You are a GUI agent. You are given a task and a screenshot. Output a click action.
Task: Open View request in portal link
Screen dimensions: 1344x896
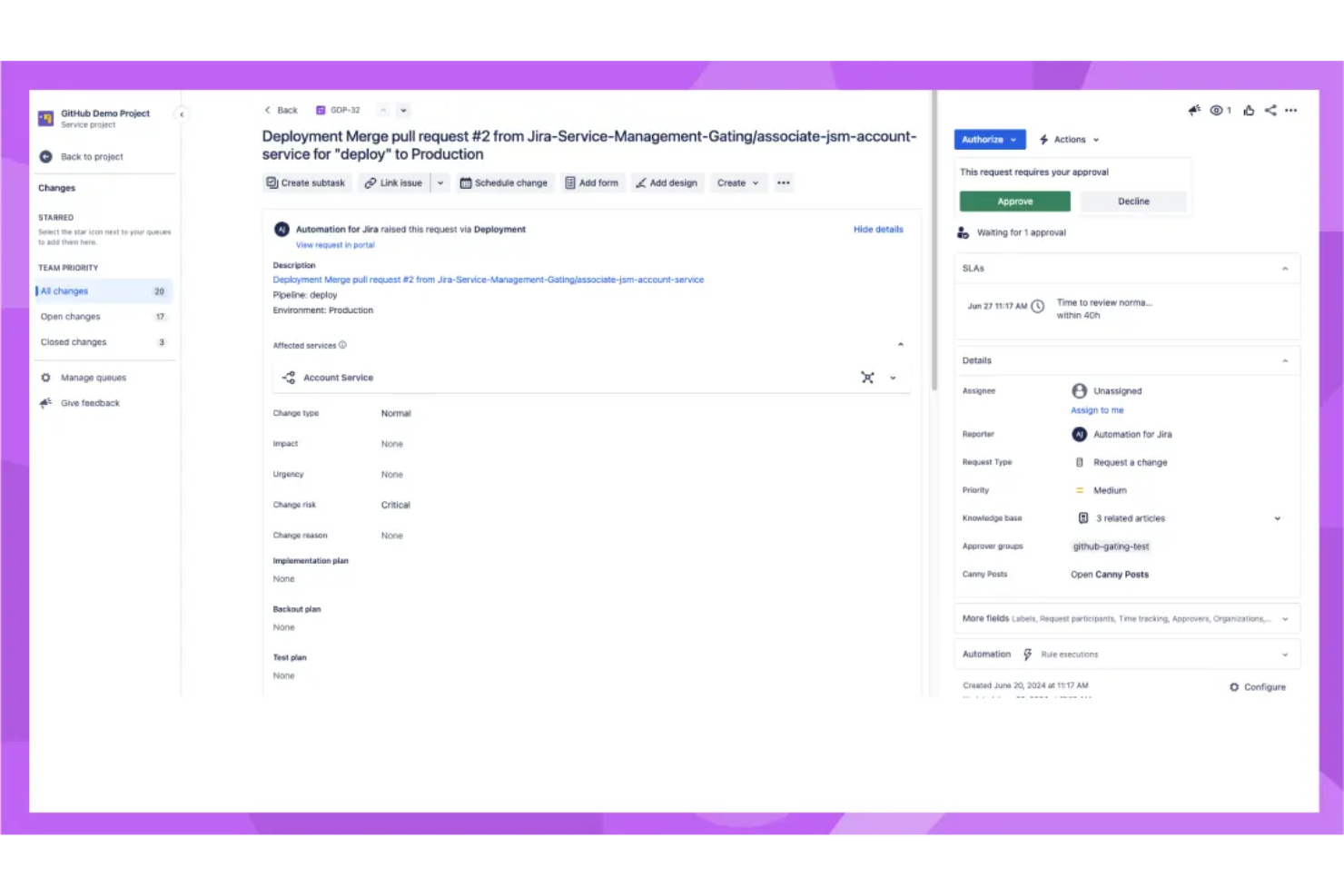pos(335,245)
